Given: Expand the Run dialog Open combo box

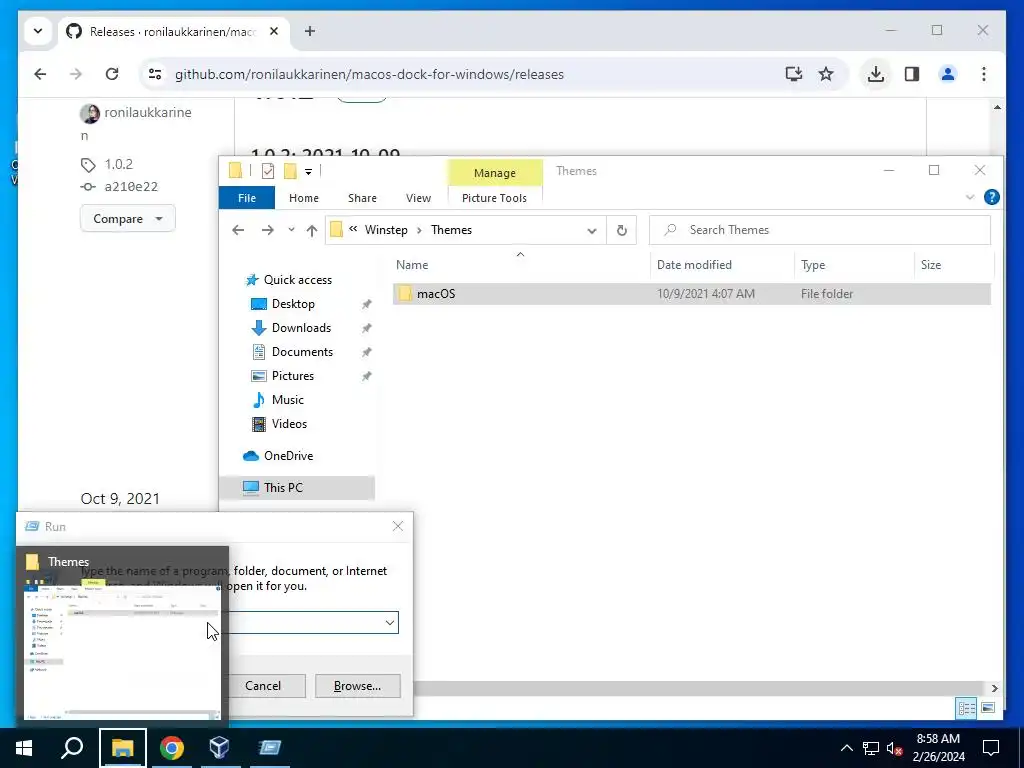Looking at the screenshot, I should [x=389, y=622].
